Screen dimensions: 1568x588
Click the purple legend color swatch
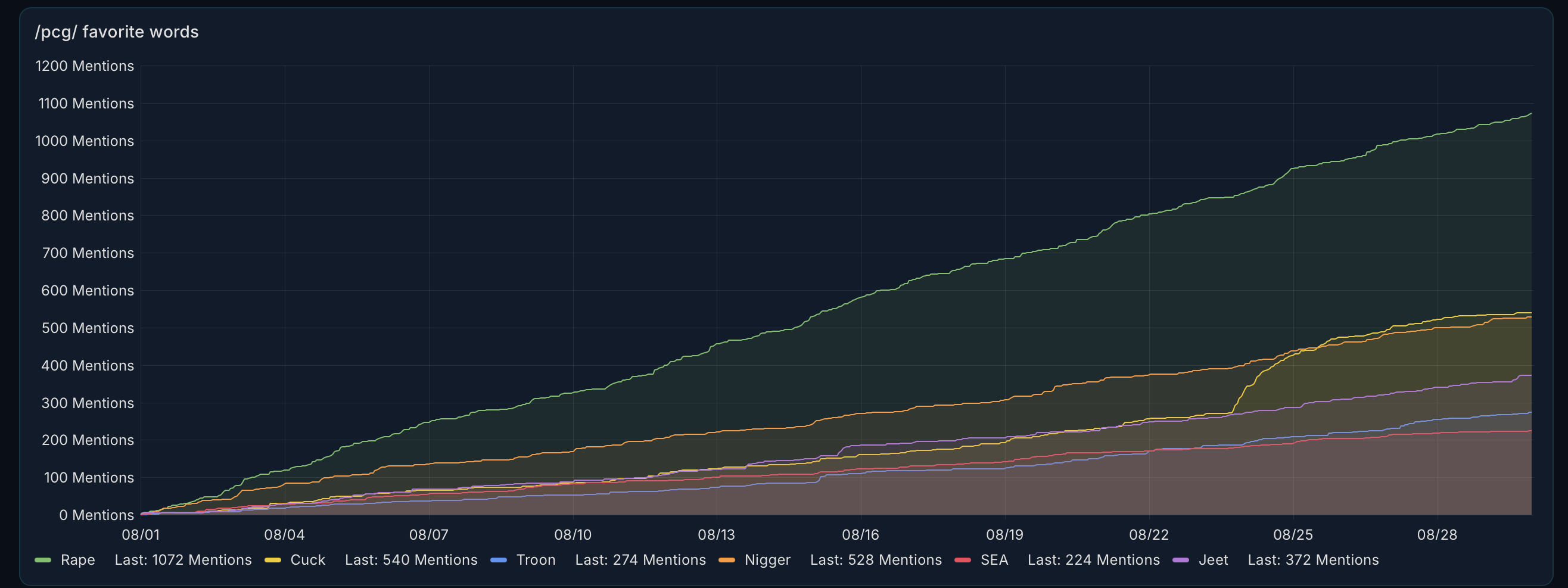point(1181,560)
